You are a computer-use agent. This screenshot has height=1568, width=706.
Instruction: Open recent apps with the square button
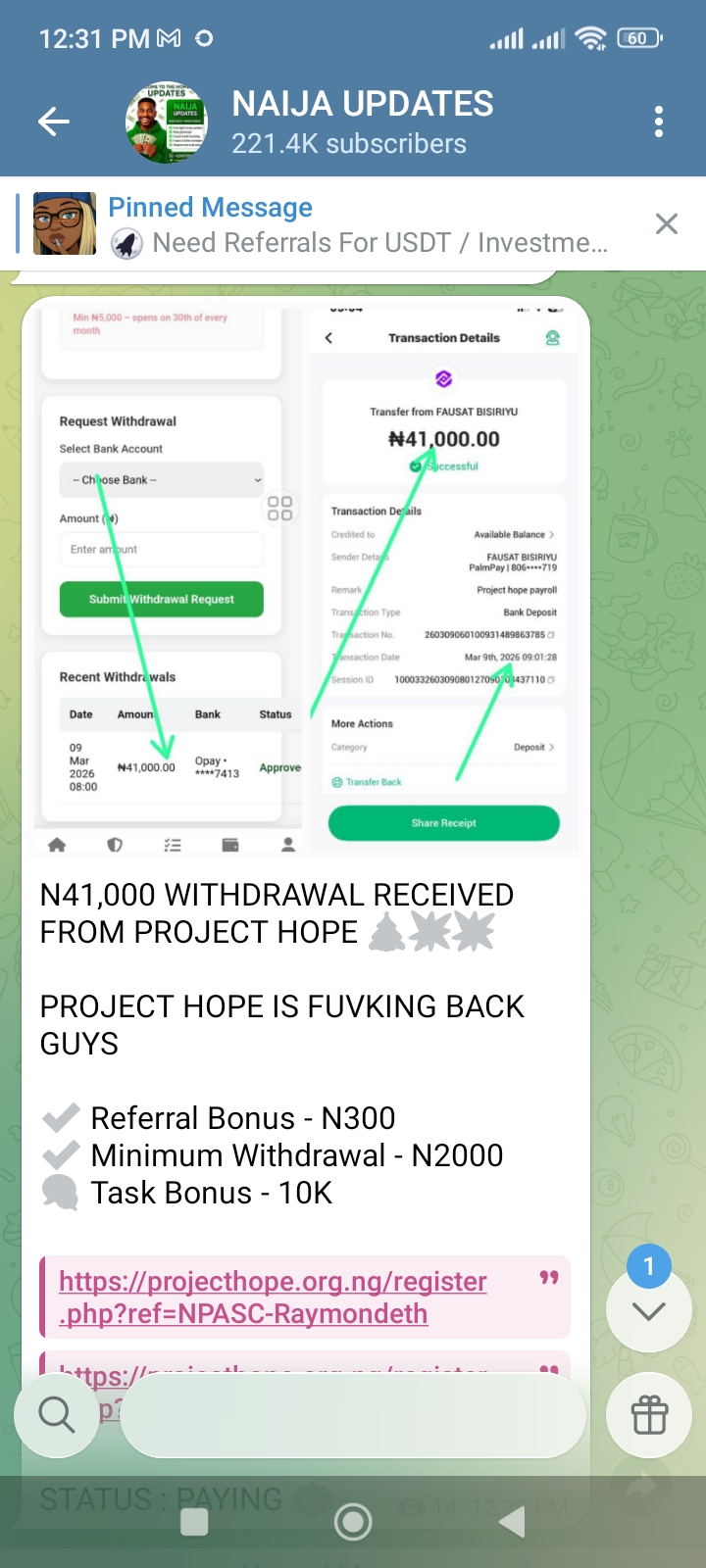194,1522
